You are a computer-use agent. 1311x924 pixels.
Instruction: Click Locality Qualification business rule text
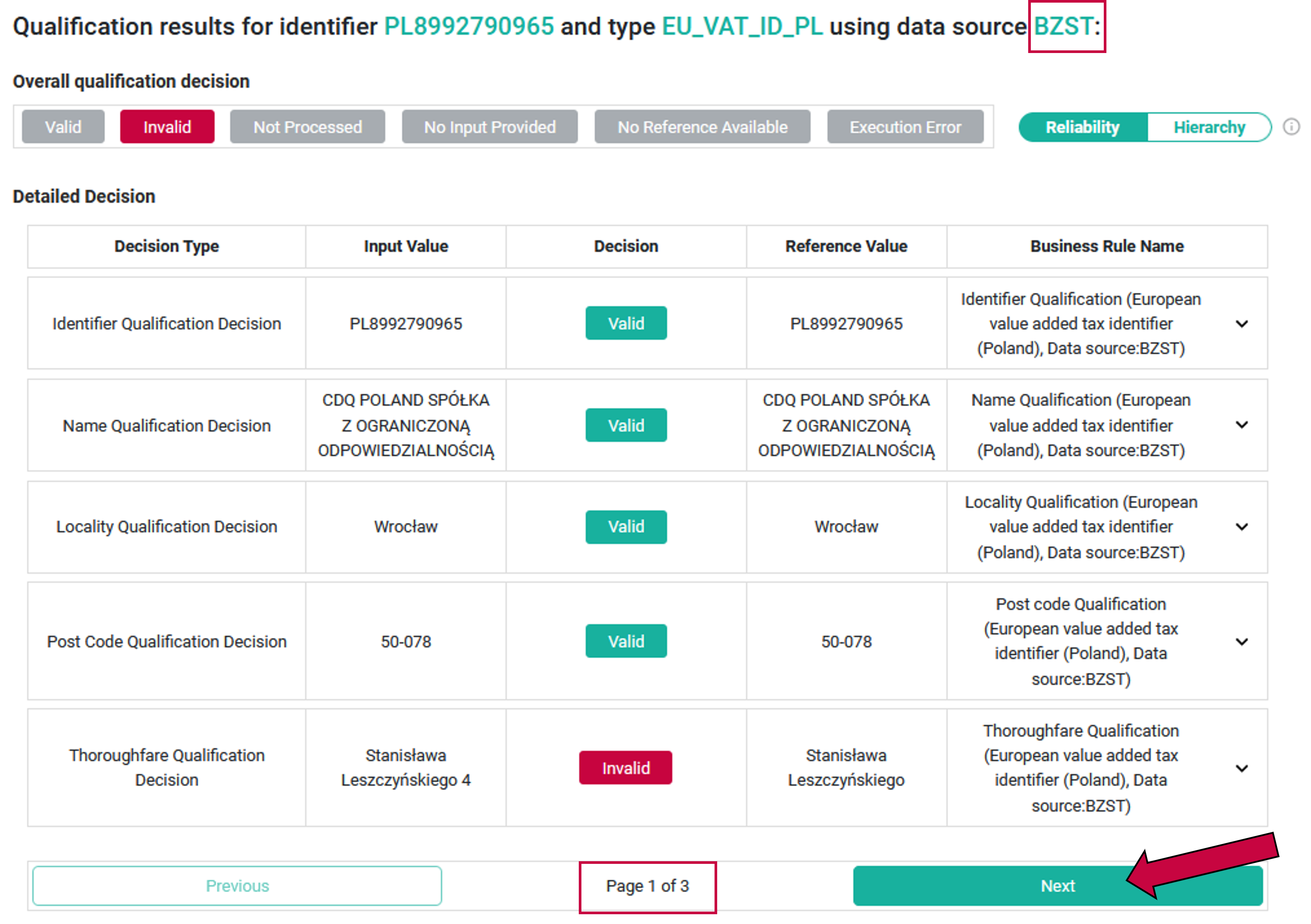point(1081,527)
